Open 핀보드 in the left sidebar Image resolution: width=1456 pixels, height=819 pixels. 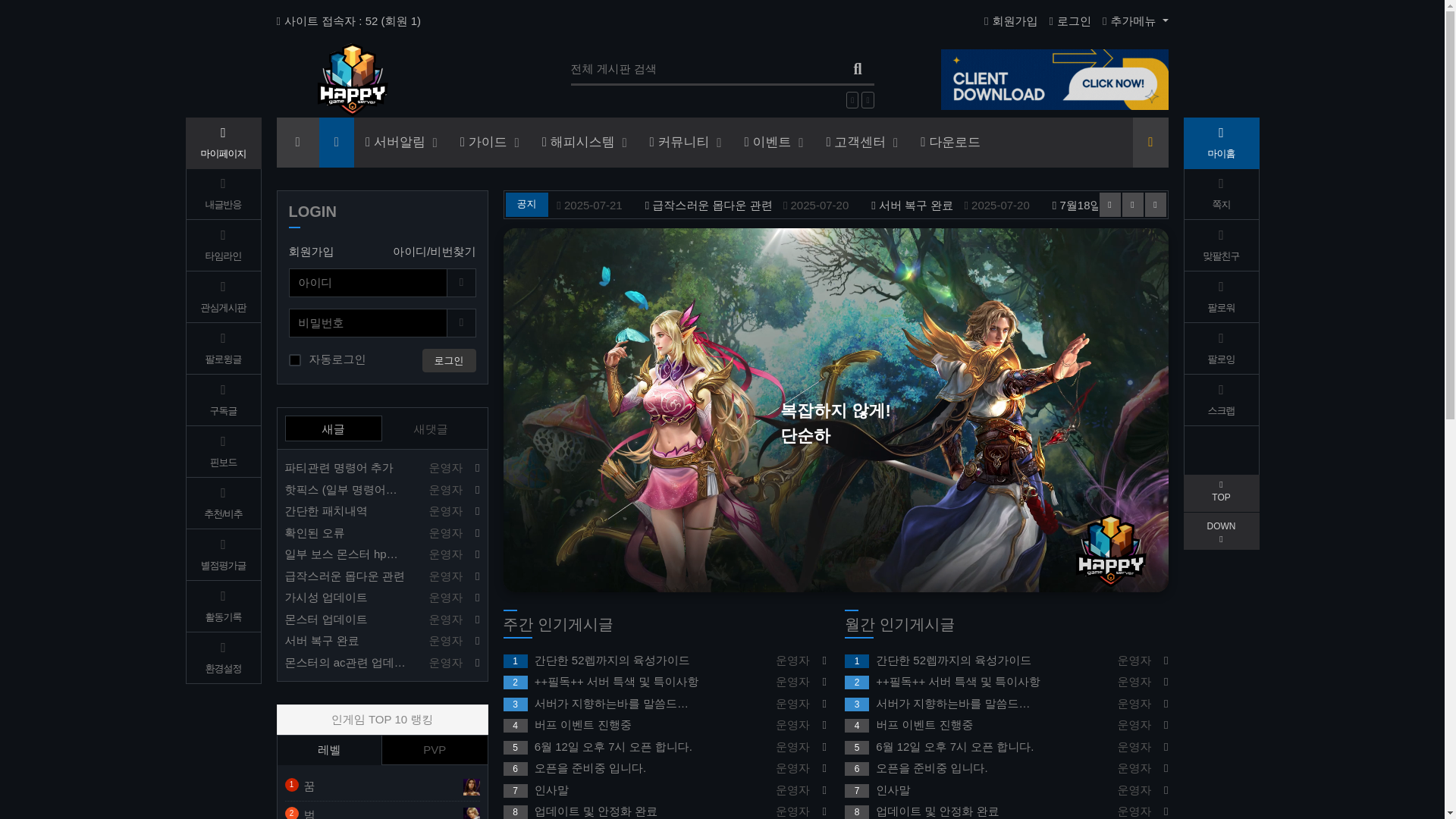(223, 452)
